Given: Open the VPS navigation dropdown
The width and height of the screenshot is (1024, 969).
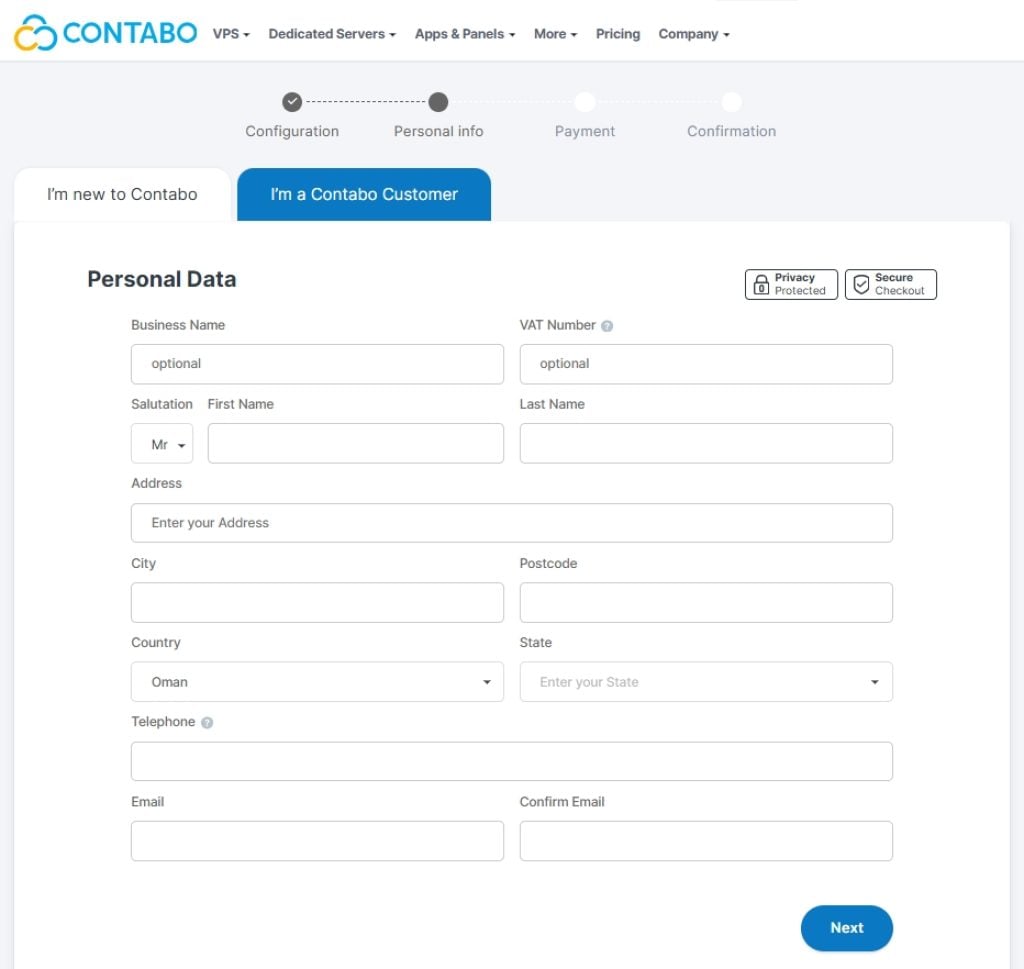Looking at the screenshot, I should 230,34.
